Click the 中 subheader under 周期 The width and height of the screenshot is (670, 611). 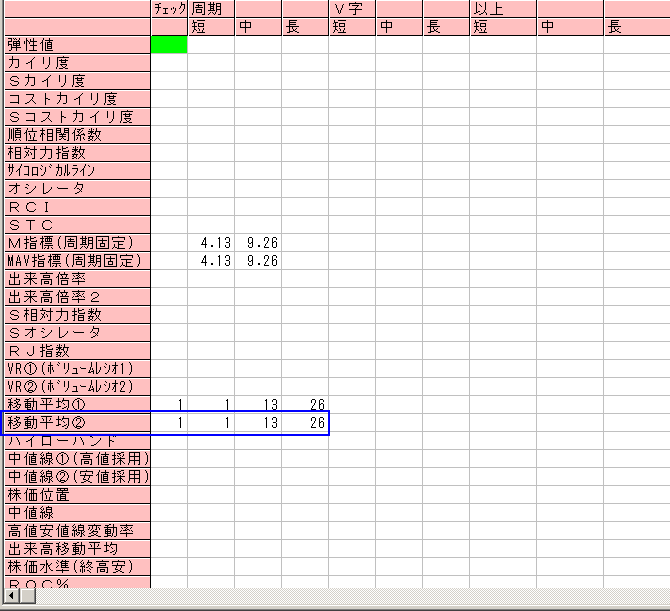(258, 27)
